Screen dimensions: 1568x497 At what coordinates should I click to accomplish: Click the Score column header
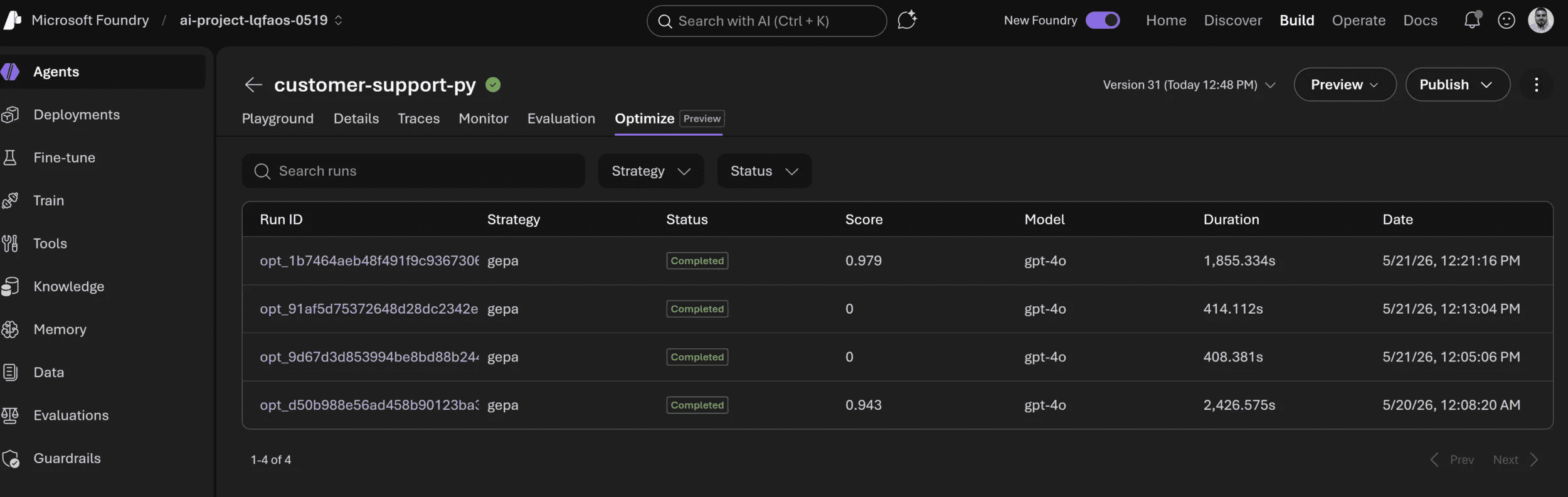(x=864, y=220)
